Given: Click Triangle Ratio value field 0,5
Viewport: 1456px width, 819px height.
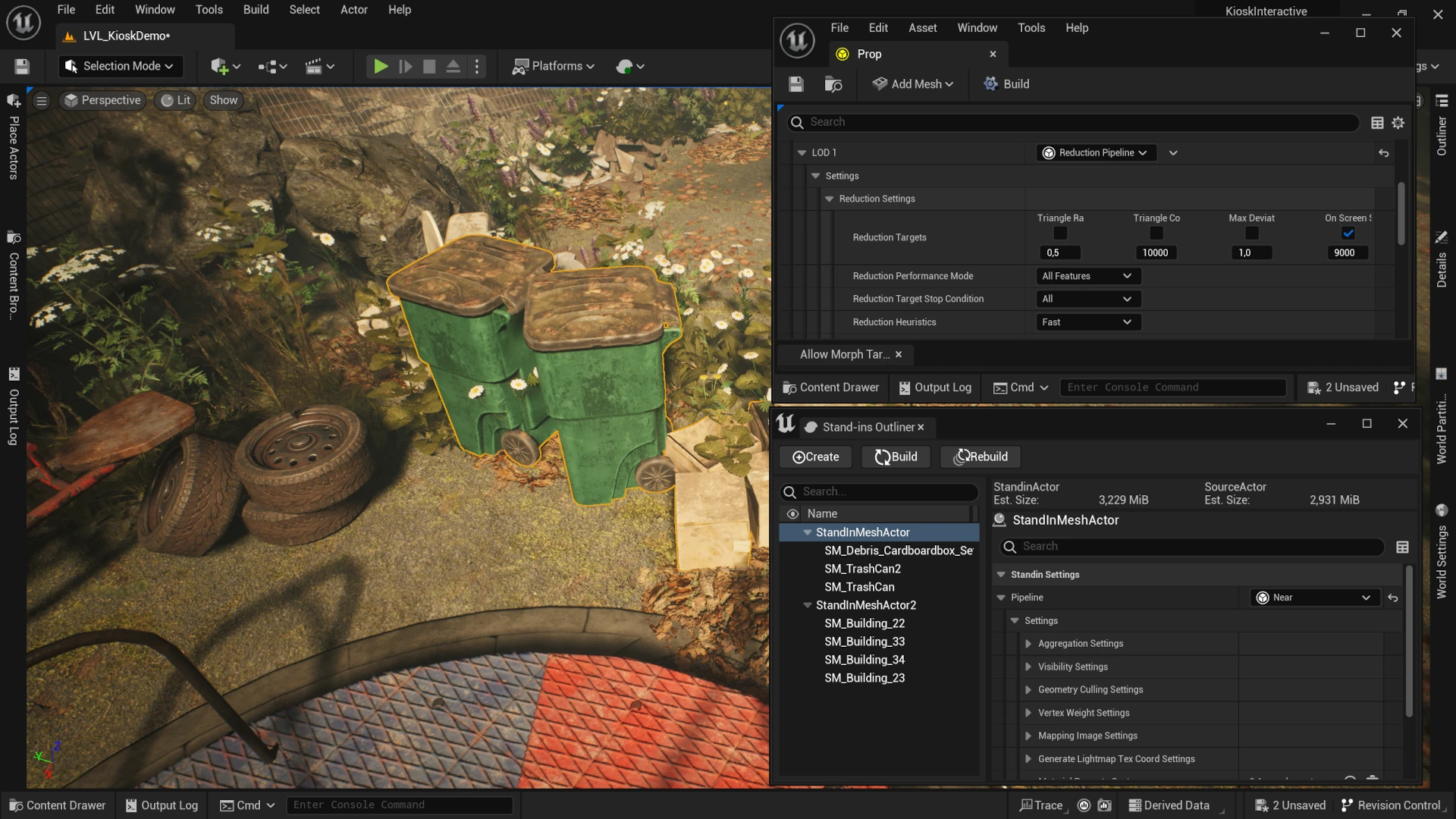Looking at the screenshot, I should point(1060,253).
